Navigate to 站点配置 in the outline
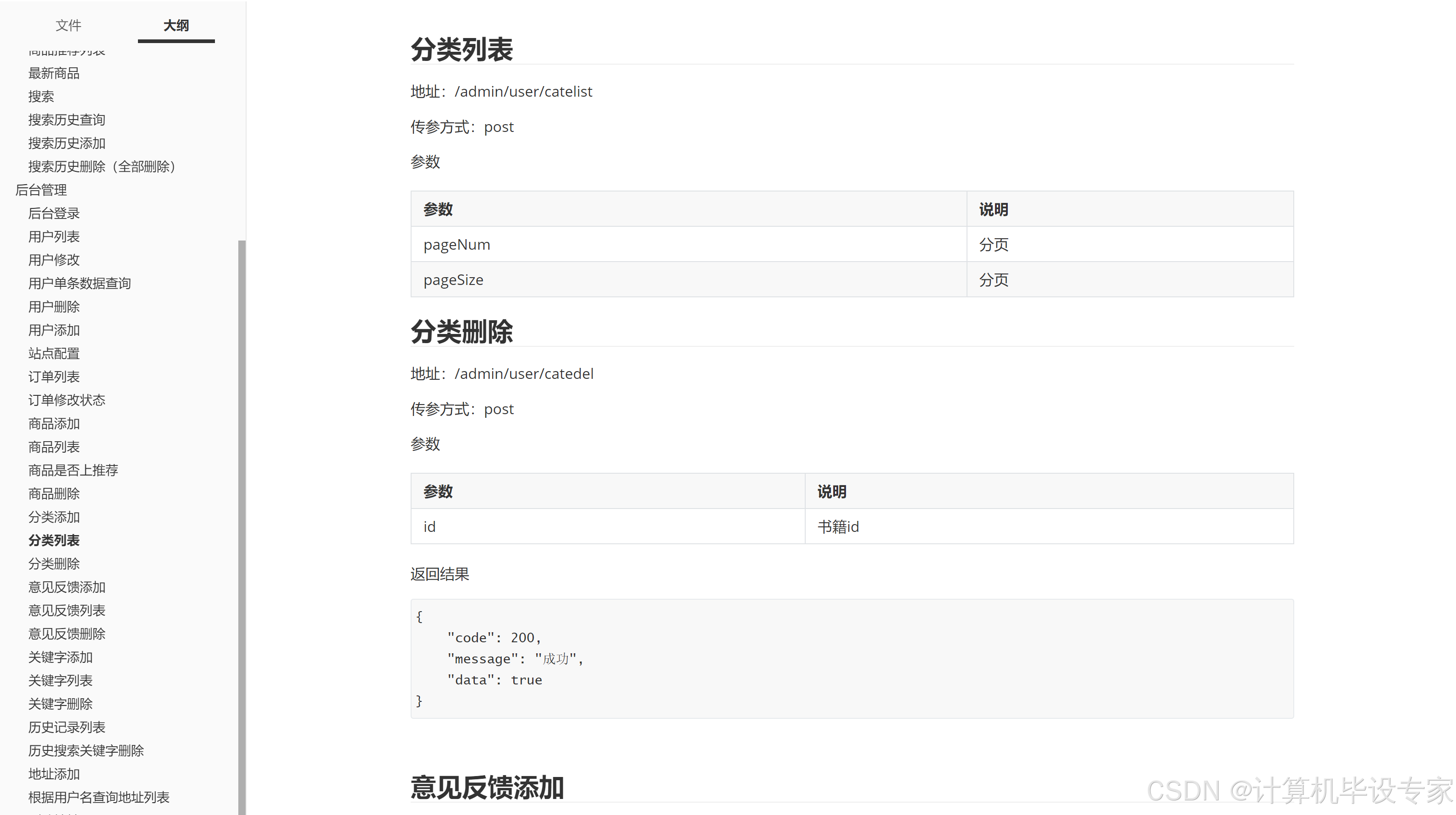1456x815 pixels. tap(54, 353)
